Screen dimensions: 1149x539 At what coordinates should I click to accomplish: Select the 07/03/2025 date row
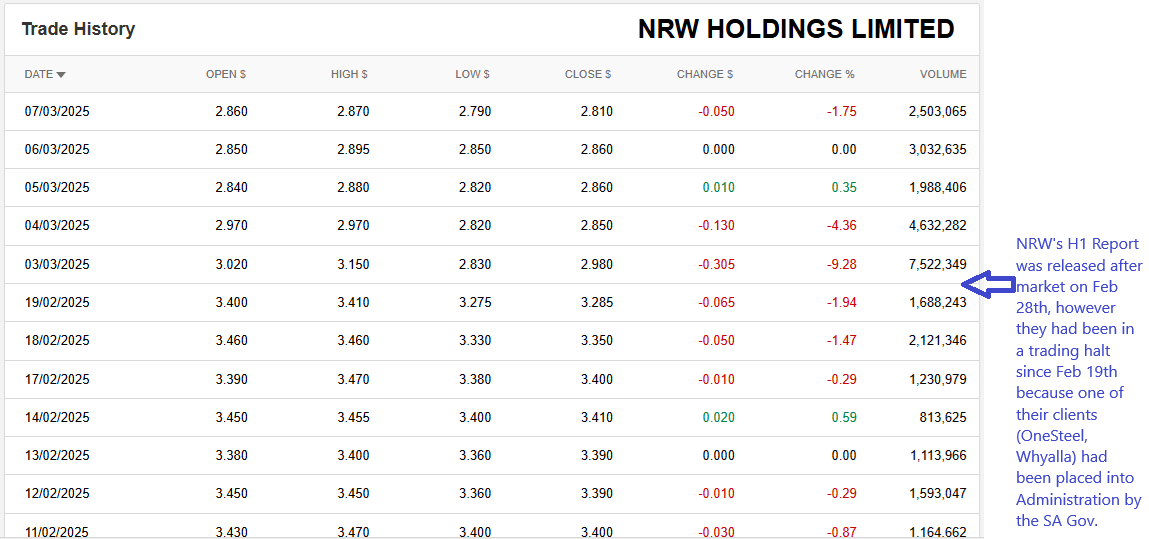(57, 112)
